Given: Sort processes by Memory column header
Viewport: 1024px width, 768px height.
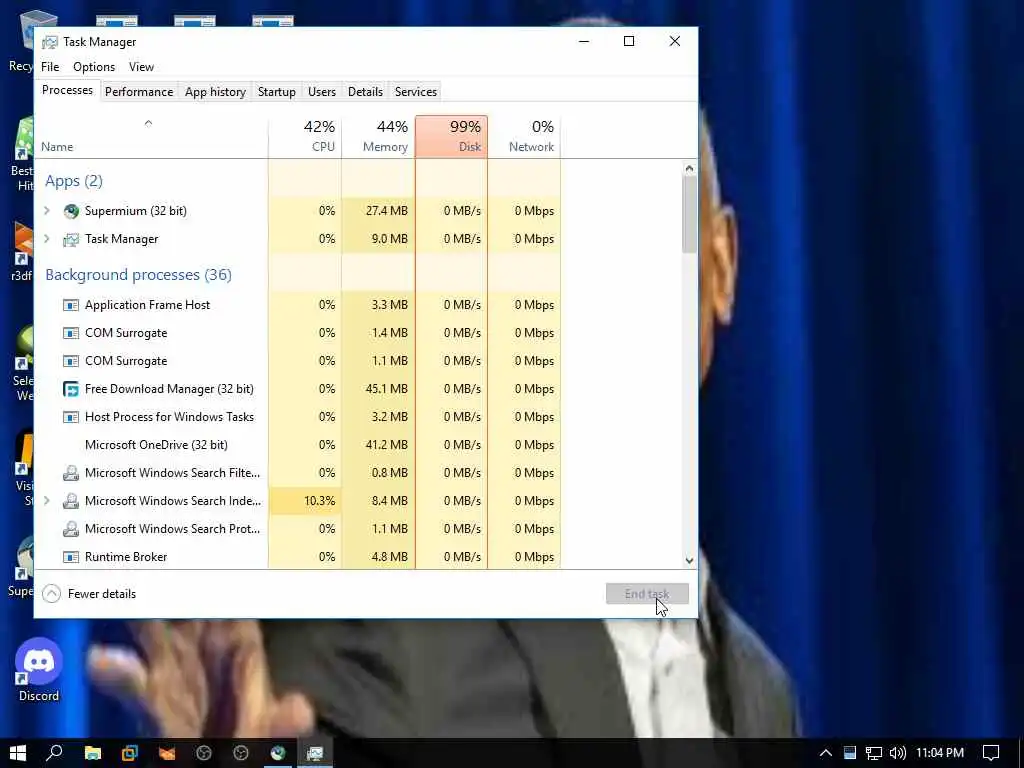Looking at the screenshot, I should (378, 136).
